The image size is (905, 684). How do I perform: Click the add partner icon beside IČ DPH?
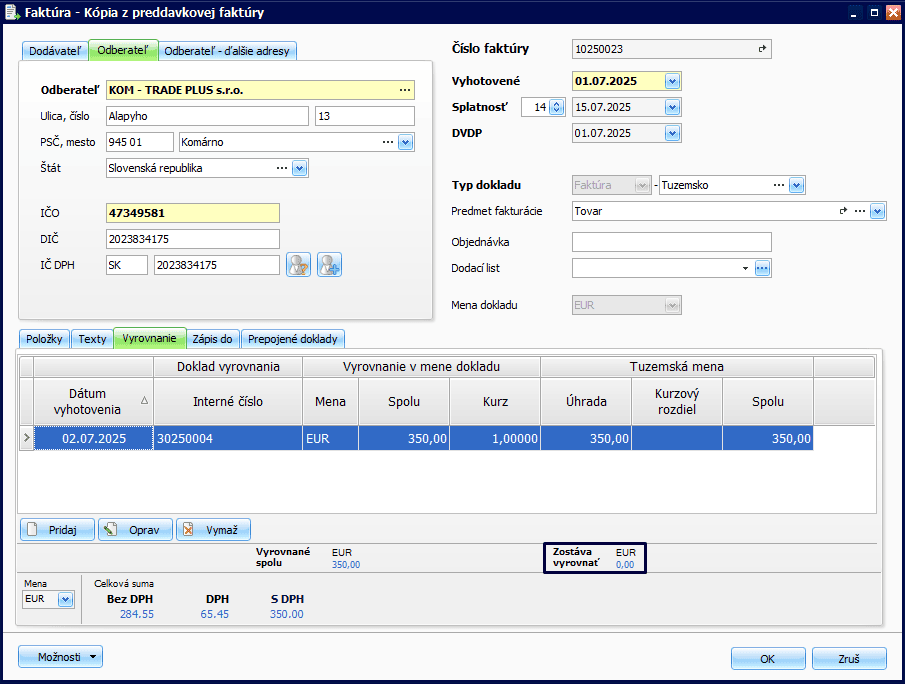330,265
